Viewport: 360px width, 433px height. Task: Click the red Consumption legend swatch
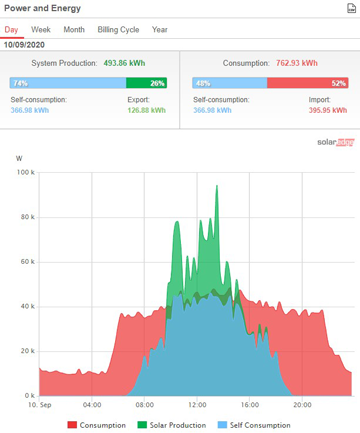72,425
